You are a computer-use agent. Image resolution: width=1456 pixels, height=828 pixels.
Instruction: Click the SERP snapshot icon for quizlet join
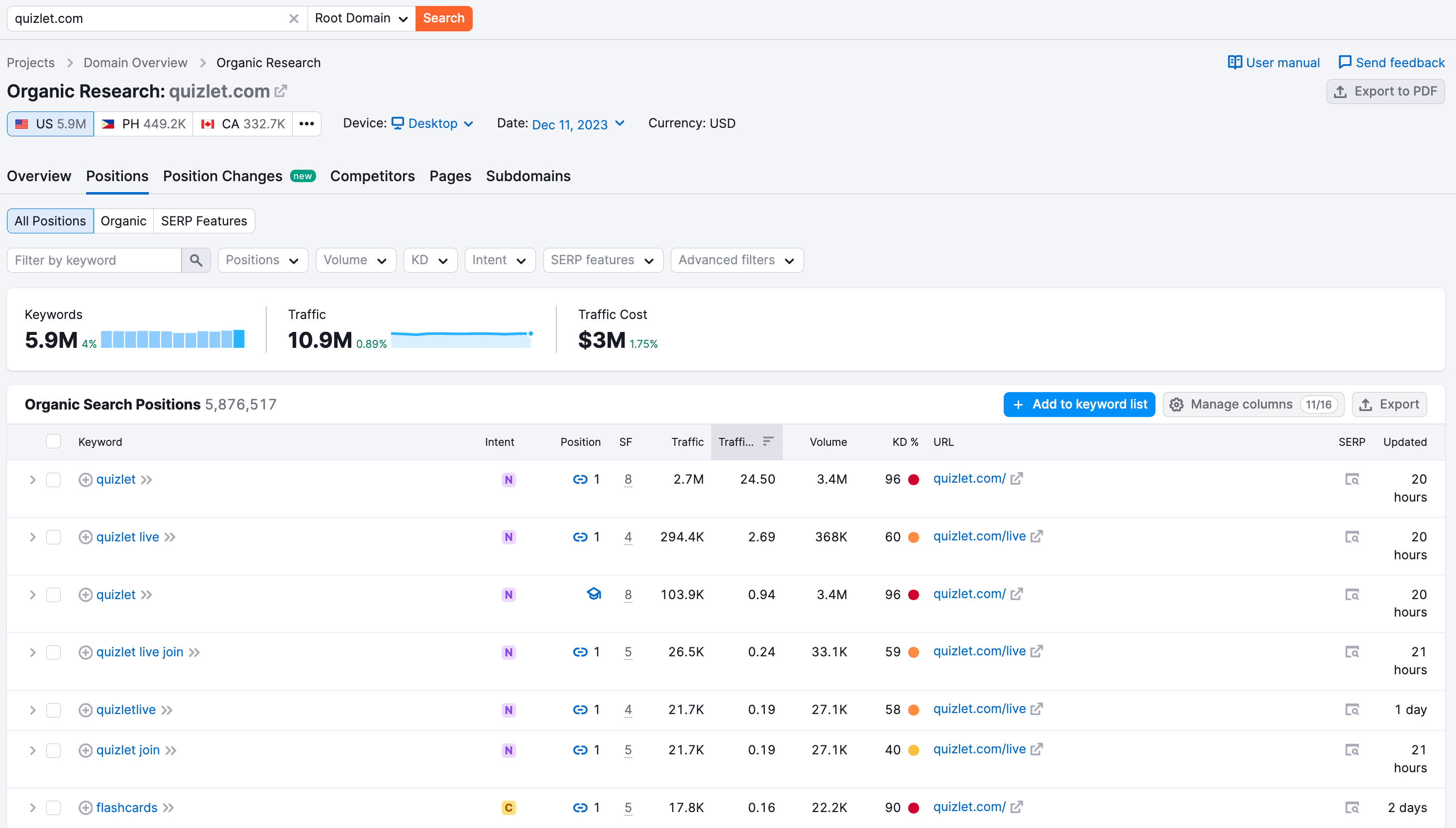point(1352,749)
